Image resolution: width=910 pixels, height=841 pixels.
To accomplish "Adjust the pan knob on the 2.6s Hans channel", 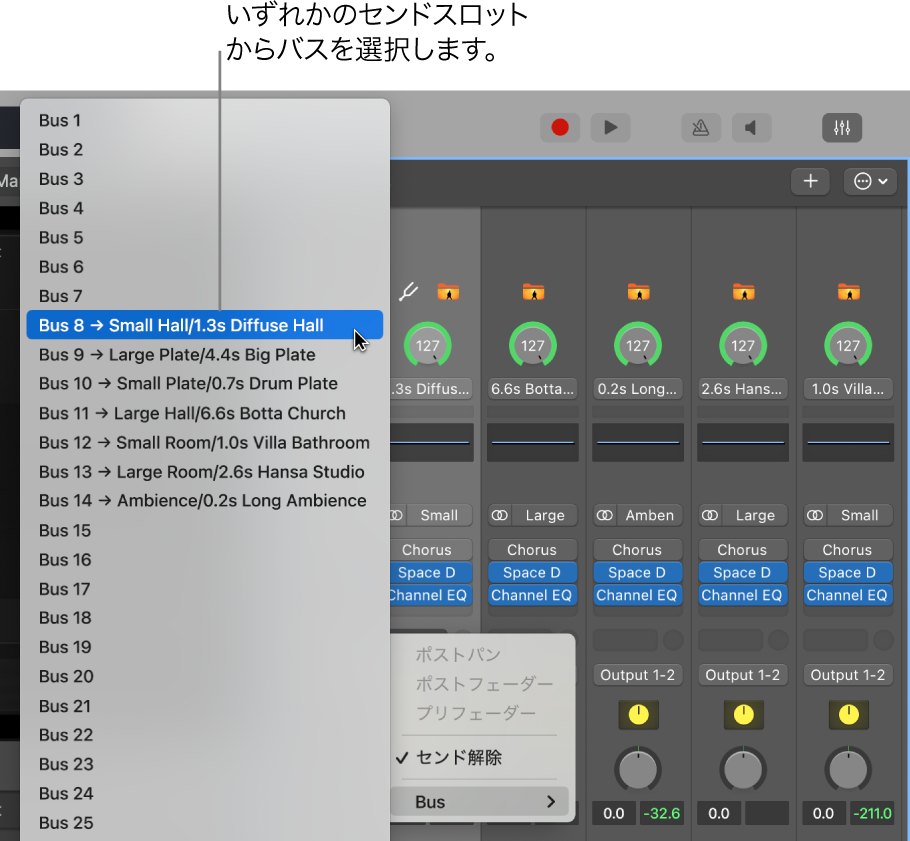I will (x=743, y=769).
